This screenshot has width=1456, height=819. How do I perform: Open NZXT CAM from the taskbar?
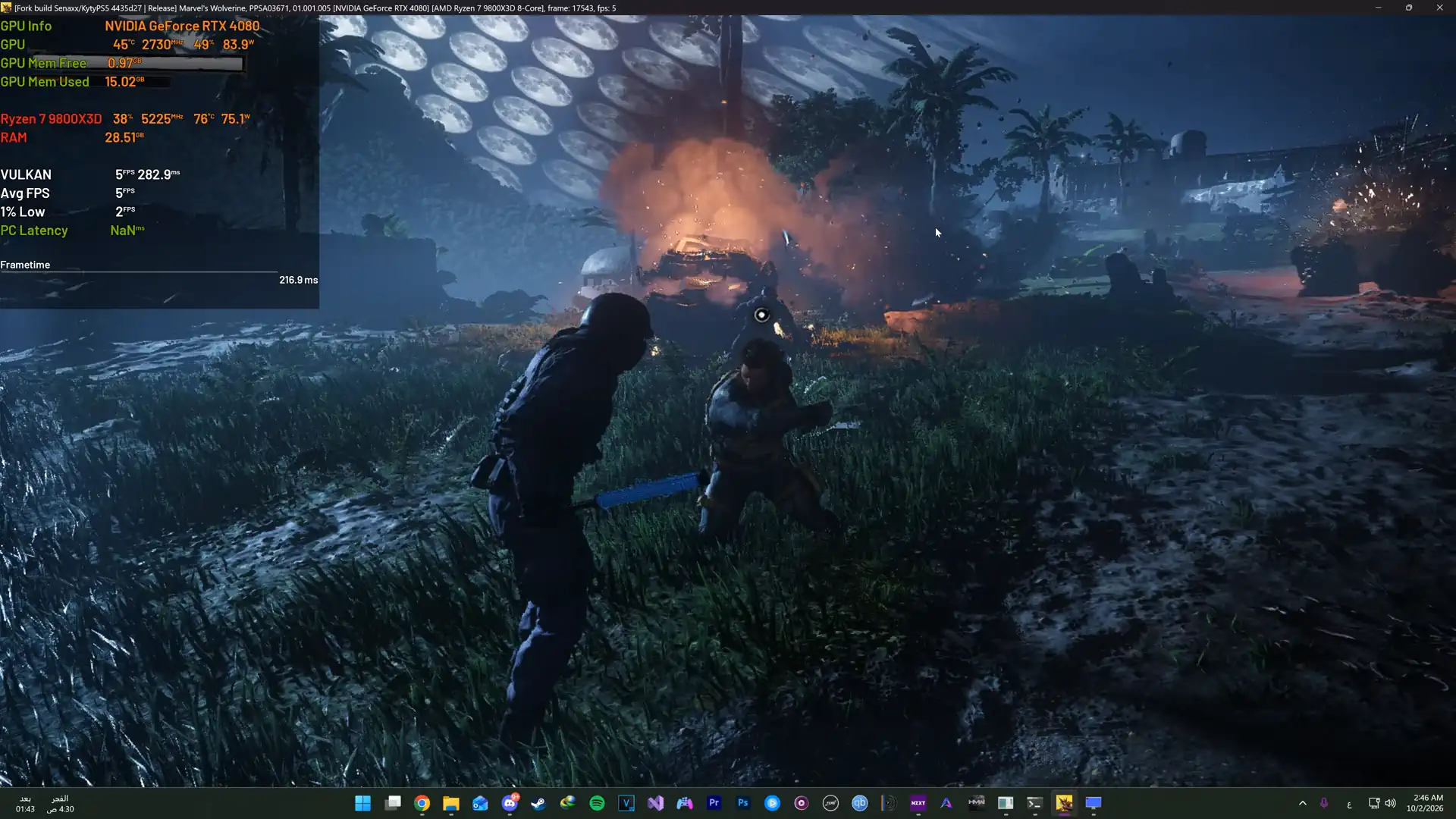(918, 803)
